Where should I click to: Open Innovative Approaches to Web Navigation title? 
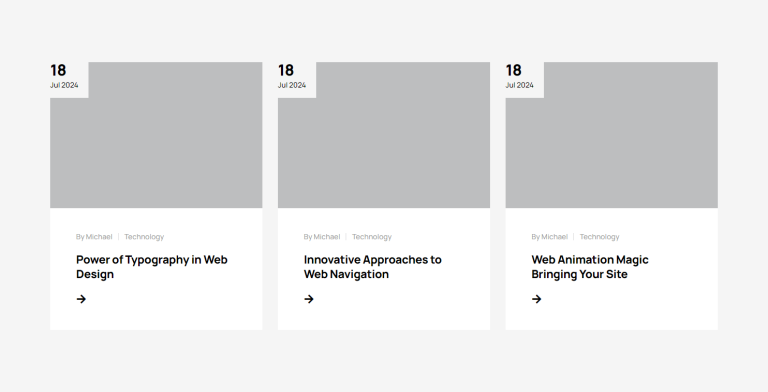[373, 267]
